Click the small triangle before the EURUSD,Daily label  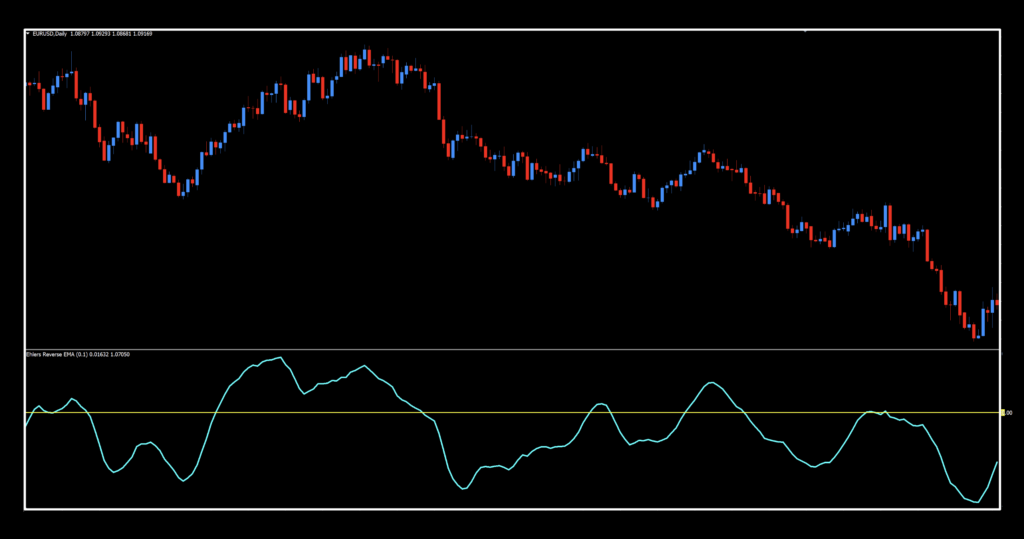pyautogui.click(x=28, y=34)
